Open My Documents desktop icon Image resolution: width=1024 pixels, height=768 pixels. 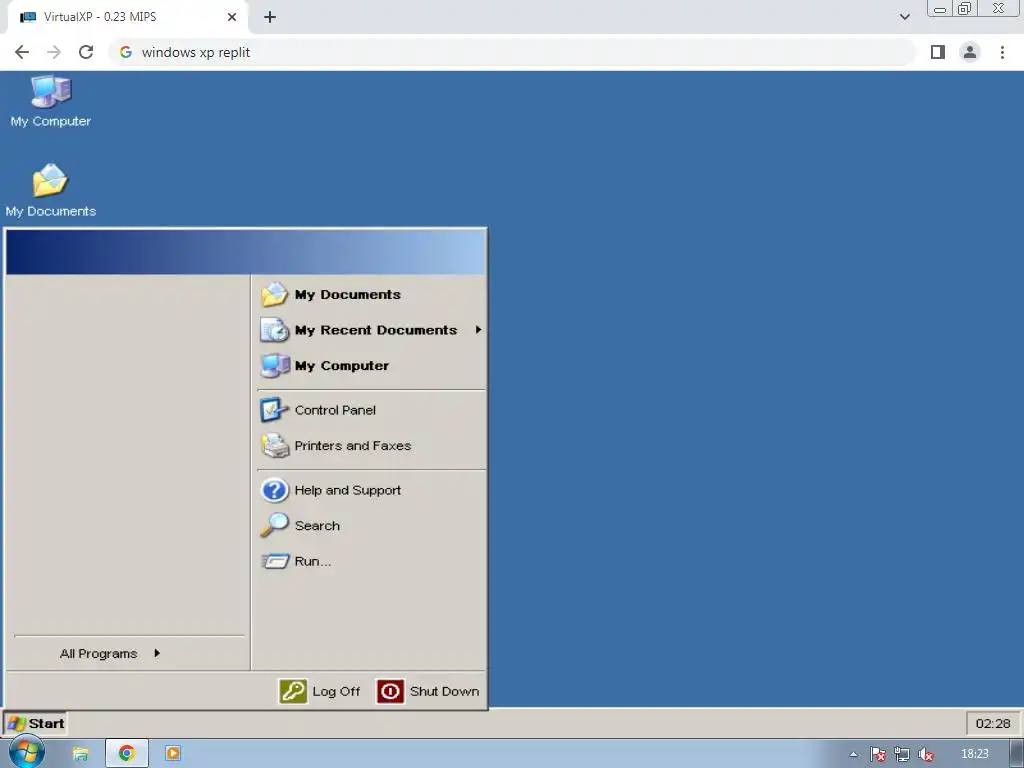coord(50,190)
